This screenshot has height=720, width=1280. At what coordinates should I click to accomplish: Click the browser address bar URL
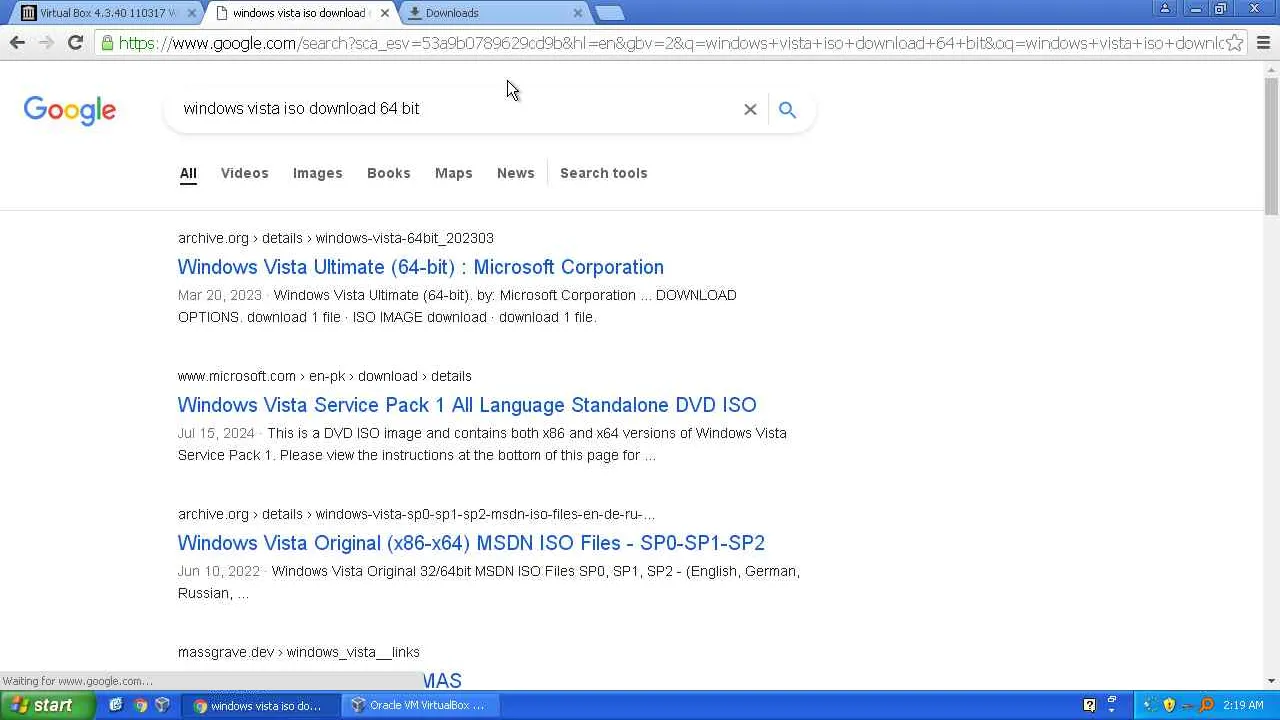(670, 43)
